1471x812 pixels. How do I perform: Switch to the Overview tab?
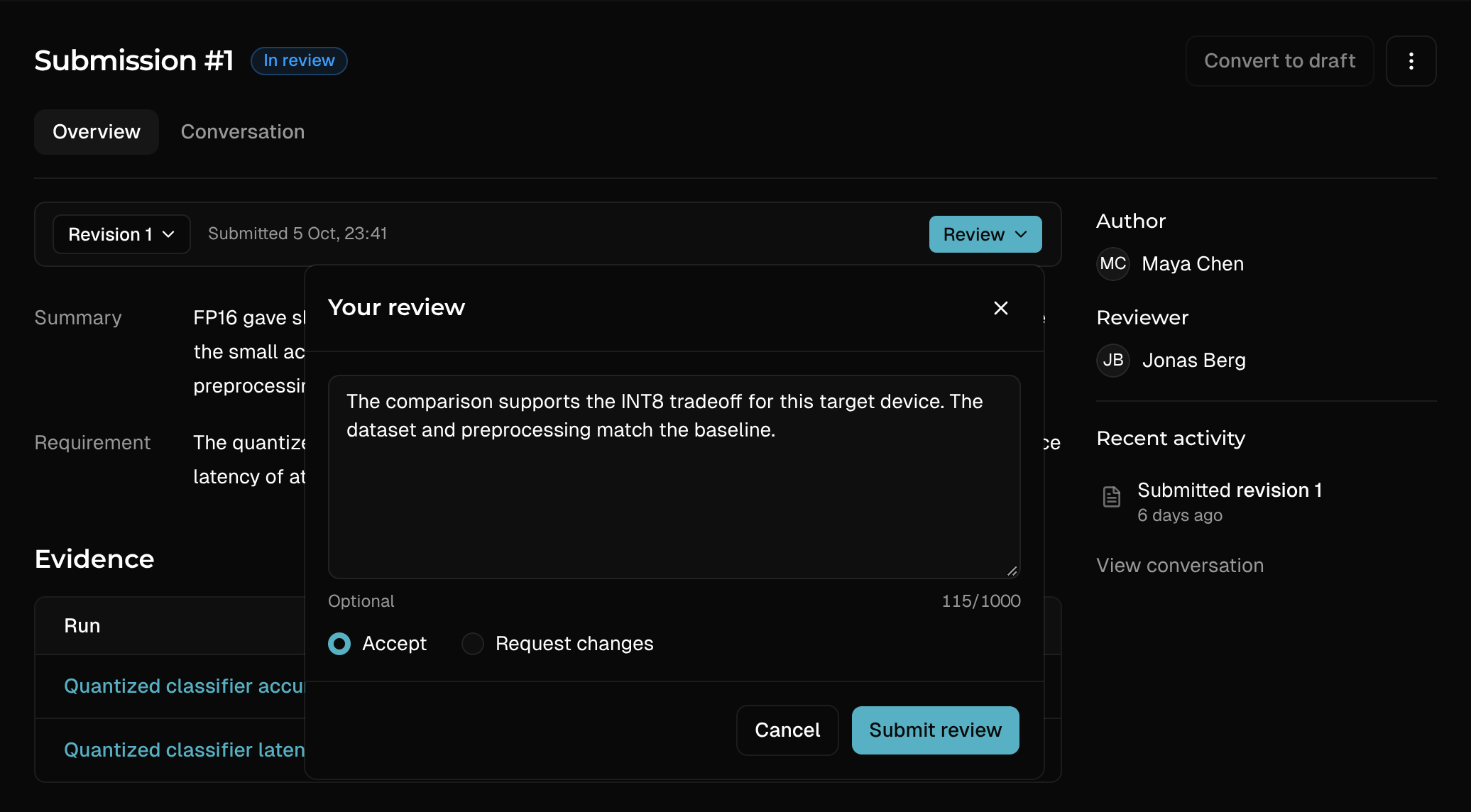click(x=97, y=132)
